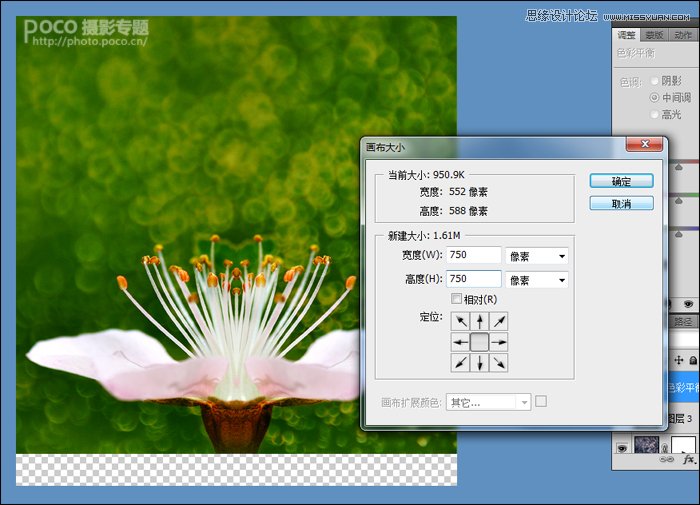
Task: Switch to the 调整 tab
Action: pyautogui.click(x=626, y=35)
